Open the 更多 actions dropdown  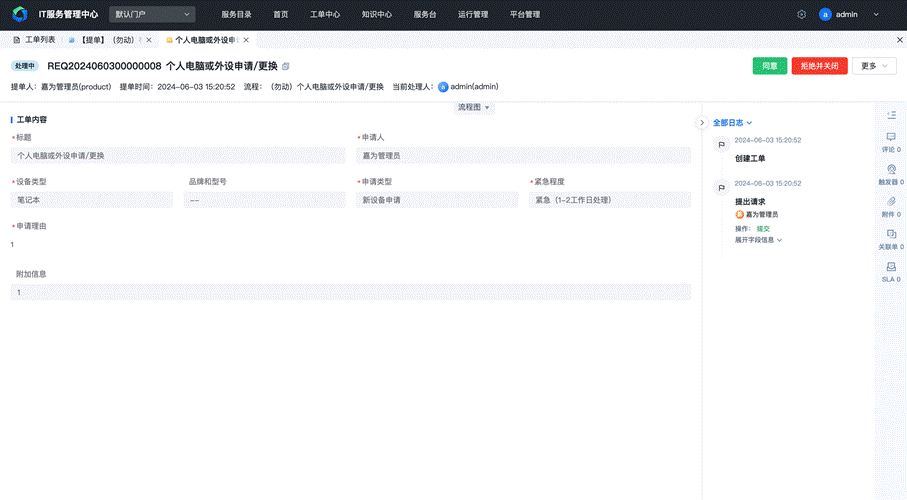(874, 66)
